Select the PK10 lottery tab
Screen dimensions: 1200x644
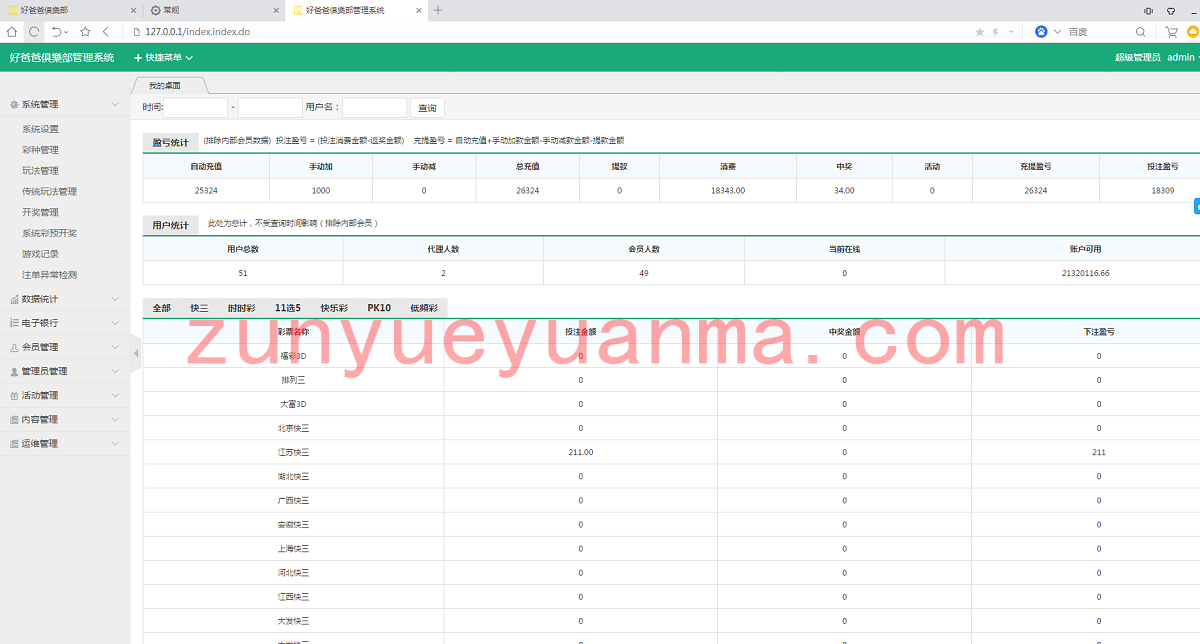[379, 308]
